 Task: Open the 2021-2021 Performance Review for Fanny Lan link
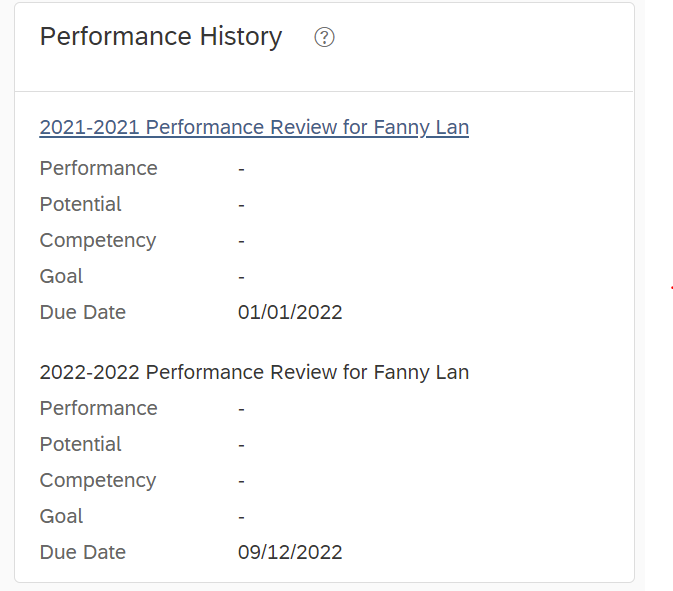tap(254, 127)
